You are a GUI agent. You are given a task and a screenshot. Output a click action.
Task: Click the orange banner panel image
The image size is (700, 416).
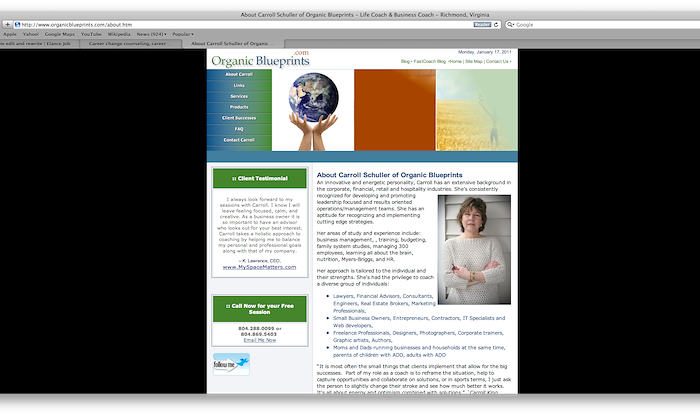[x=395, y=110]
